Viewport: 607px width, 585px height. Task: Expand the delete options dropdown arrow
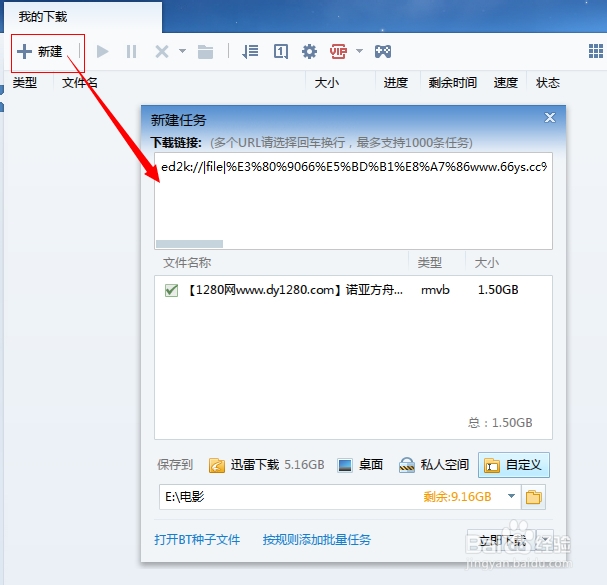(182, 51)
